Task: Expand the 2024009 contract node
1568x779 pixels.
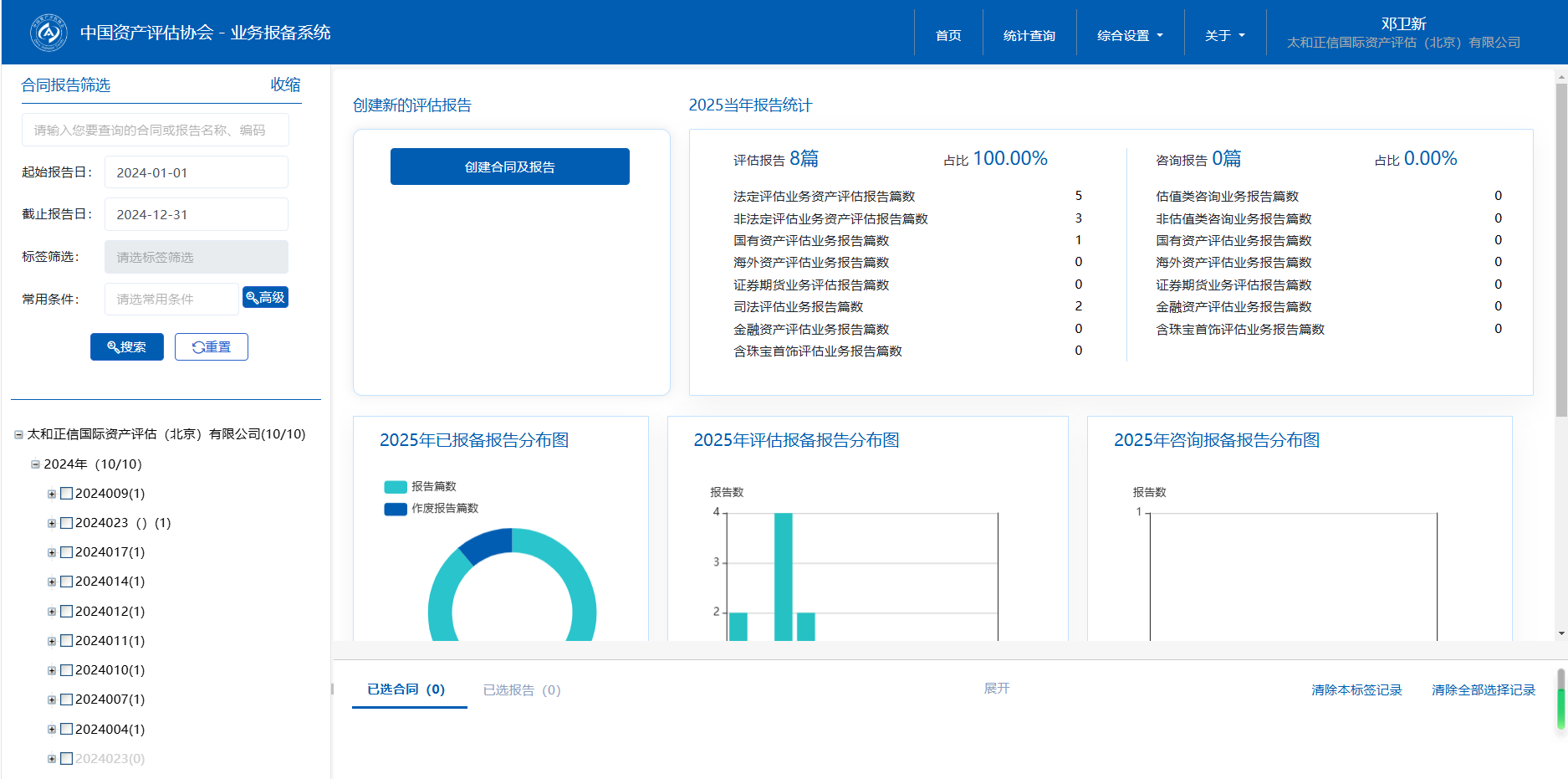Action: click(52, 494)
